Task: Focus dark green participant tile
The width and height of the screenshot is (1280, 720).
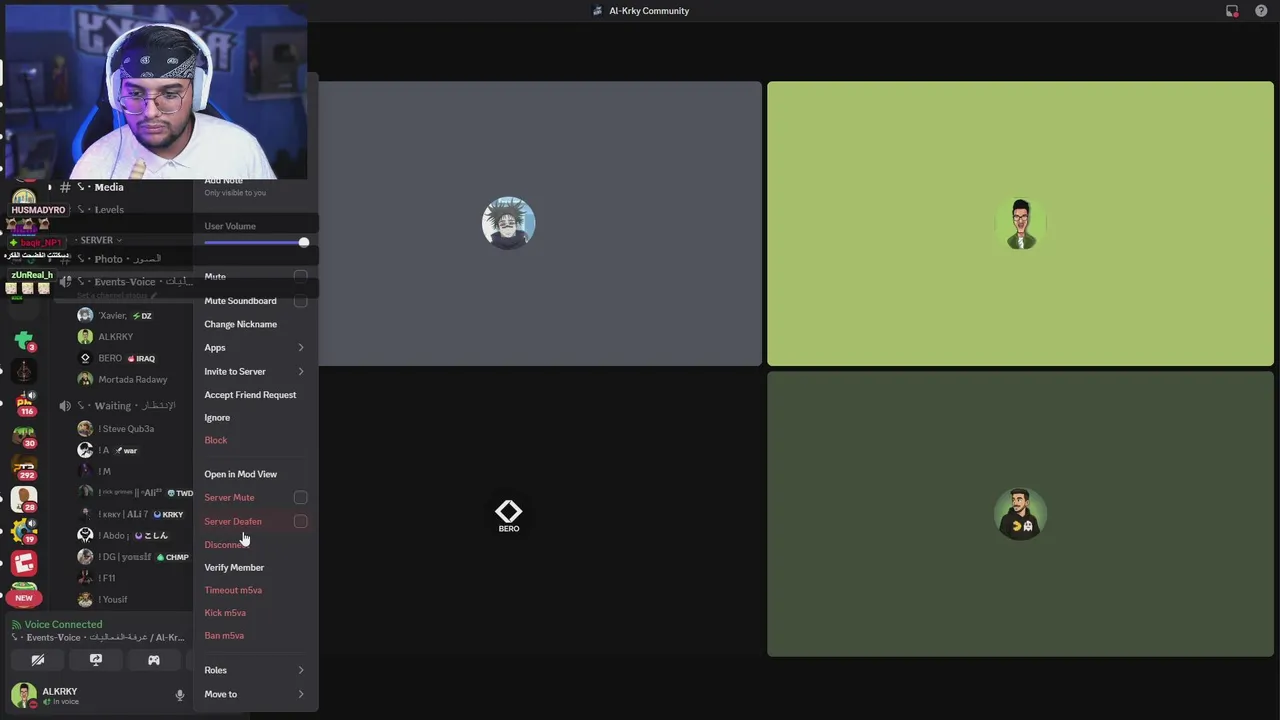Action: [1020, 514]
